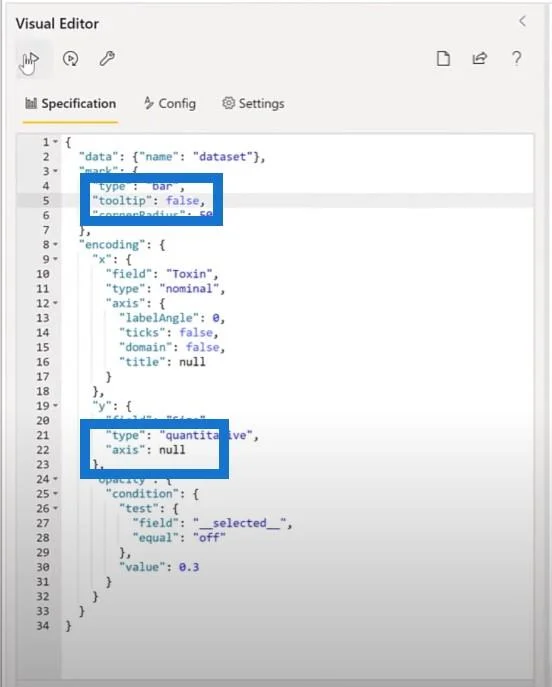The width and height of the screenshot is (552, 687).
Task: Click the "equal": "off" line
Action: [x=179, y=538]
